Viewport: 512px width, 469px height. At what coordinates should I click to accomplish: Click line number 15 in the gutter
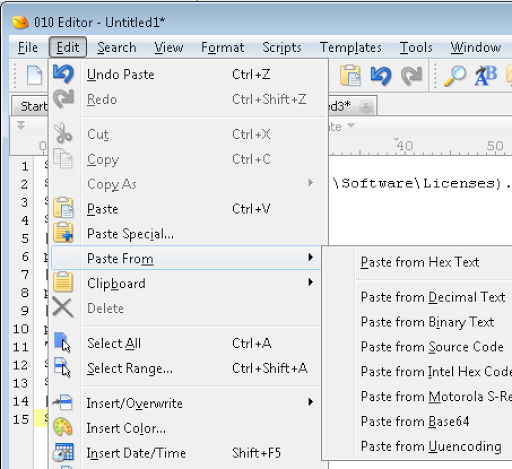[21, 419]
